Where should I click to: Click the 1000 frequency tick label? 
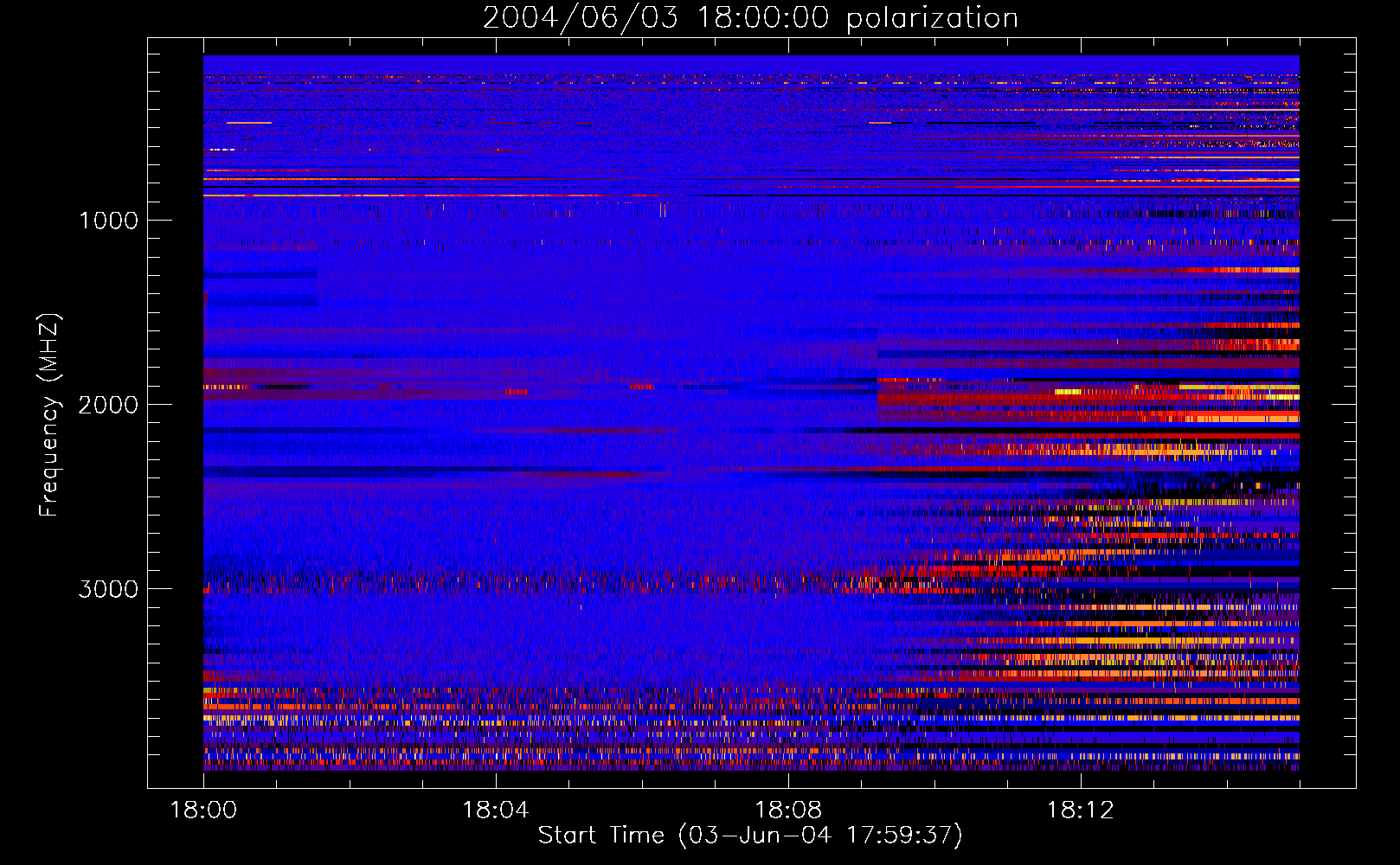point(108,221)
